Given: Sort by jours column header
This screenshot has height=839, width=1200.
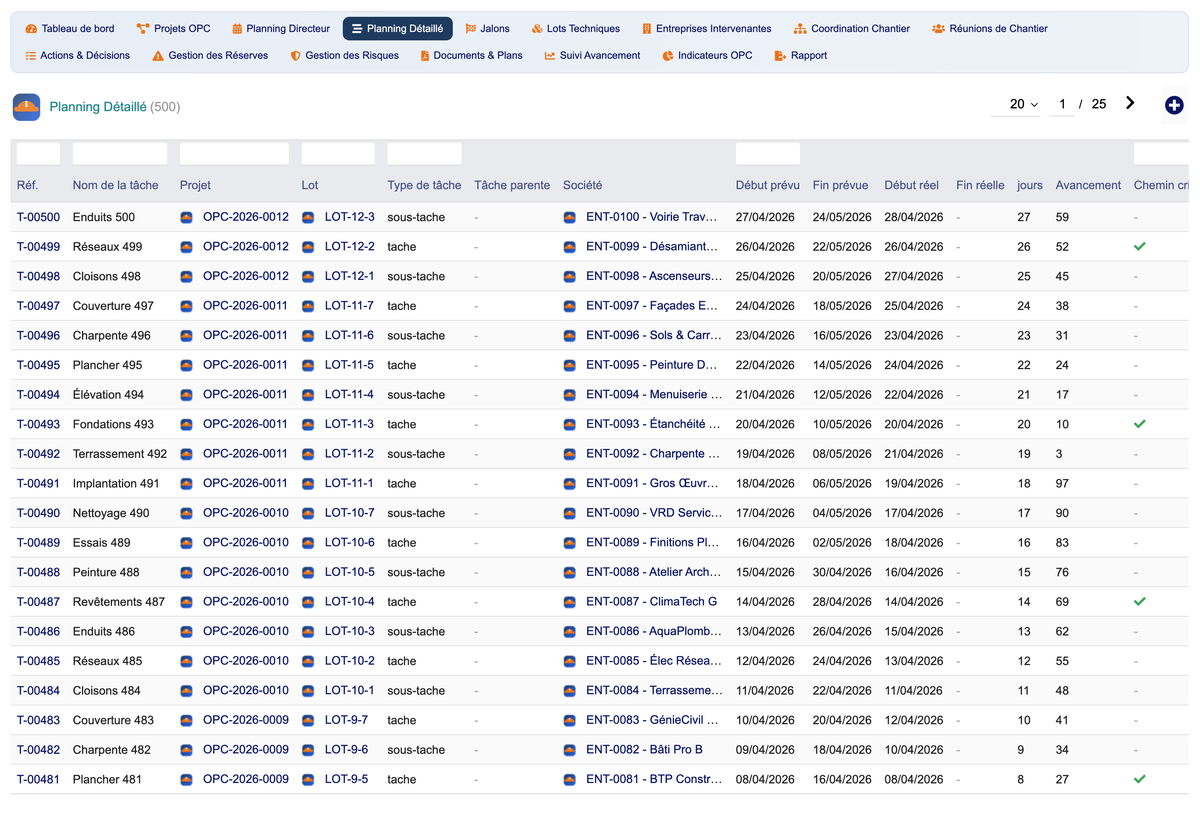Looking at the screenshot, I should click(1030, 185).
